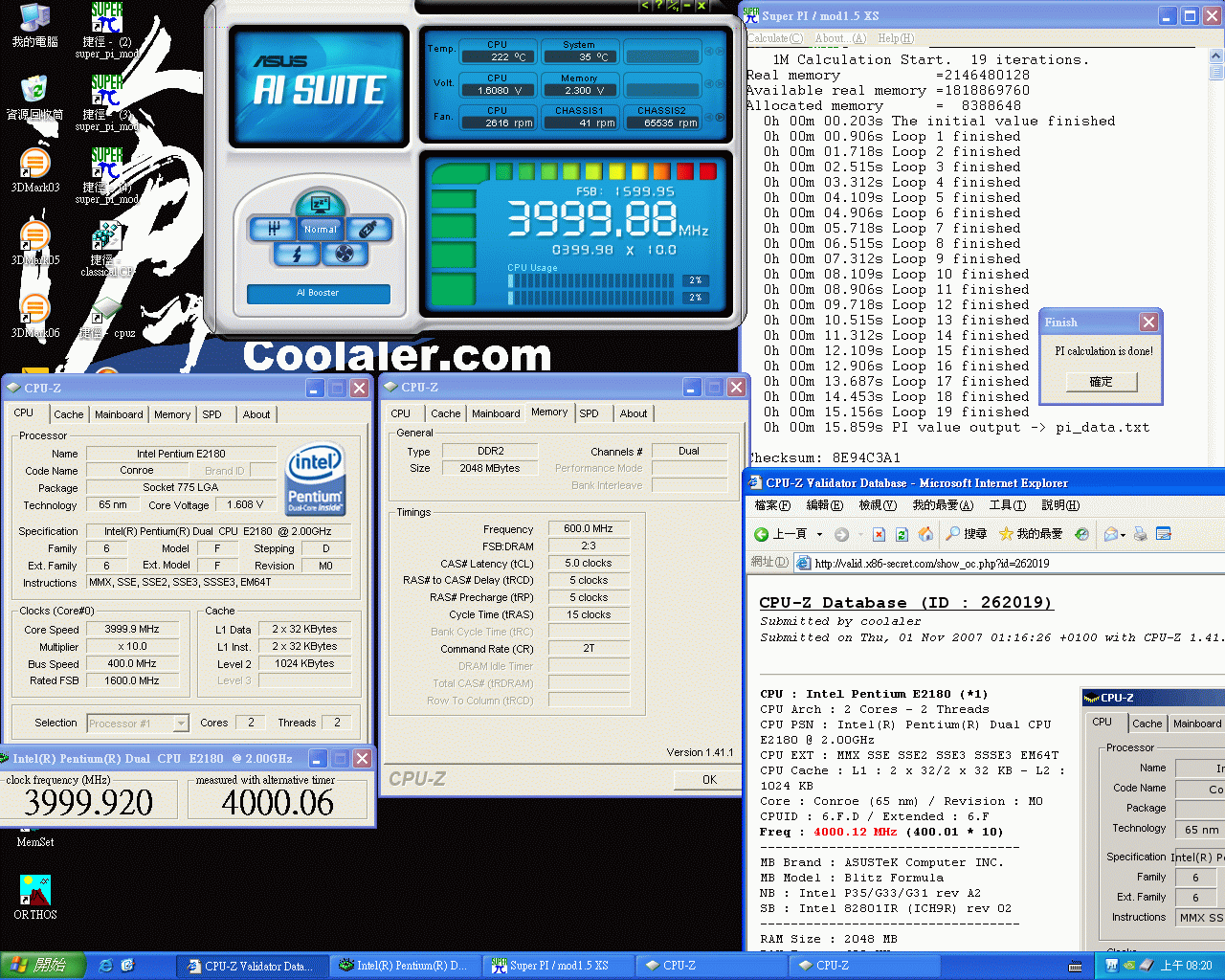Select the 3DMark03 desktop shortcut
The width and height of the screenshot is (1225, 980).
click(35, 171)
